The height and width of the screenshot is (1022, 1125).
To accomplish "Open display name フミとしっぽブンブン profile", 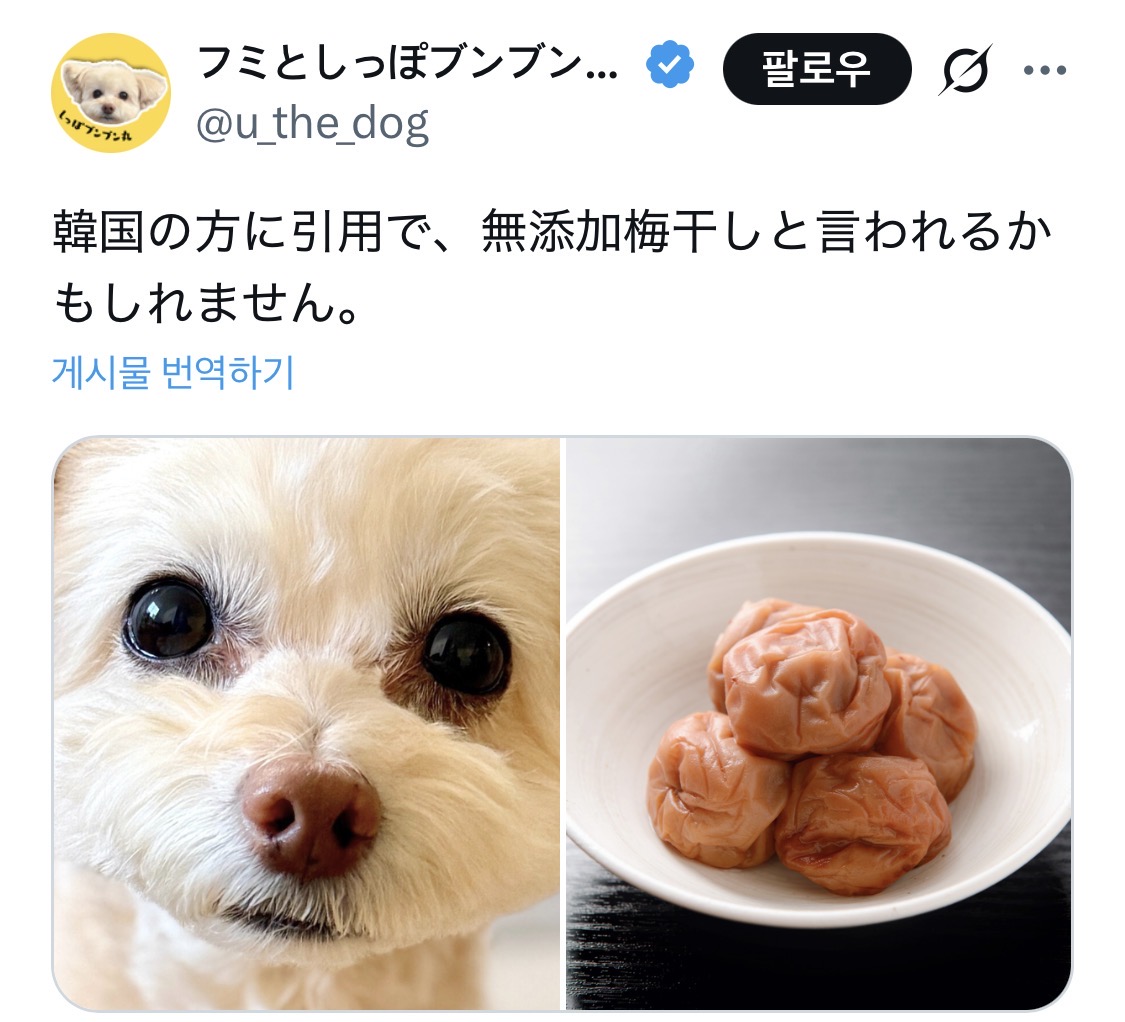I will pyautogui.click(x=407, y=63).
